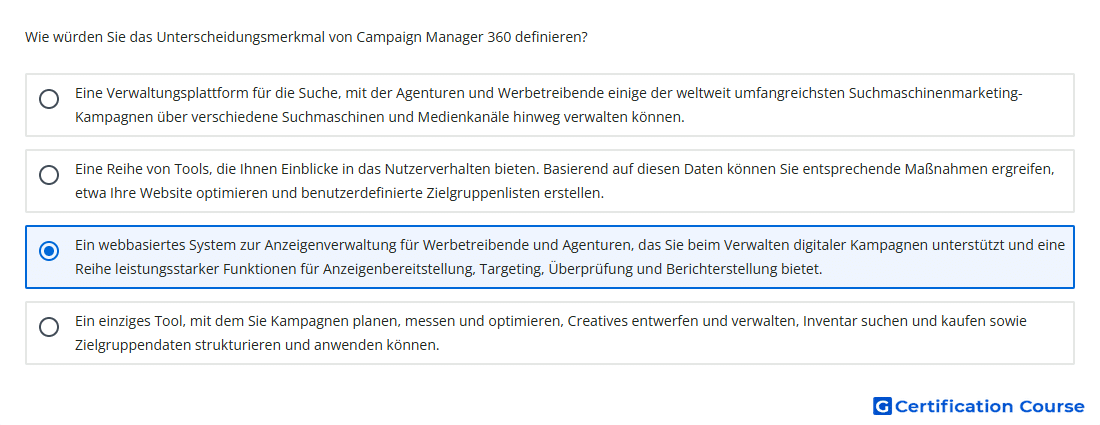
Task: Click the answer text starting 'Ein einziges Tool, mit dem'
Action: 551,333
